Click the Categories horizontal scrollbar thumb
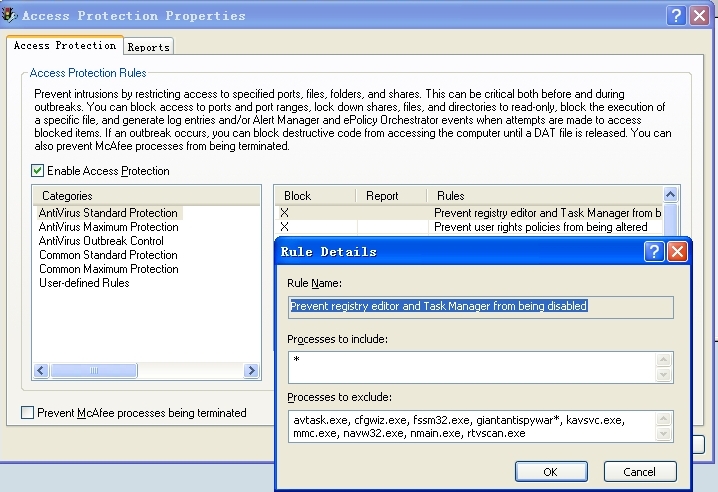Screen dimensions: 718x492 (x=95, y=371)
